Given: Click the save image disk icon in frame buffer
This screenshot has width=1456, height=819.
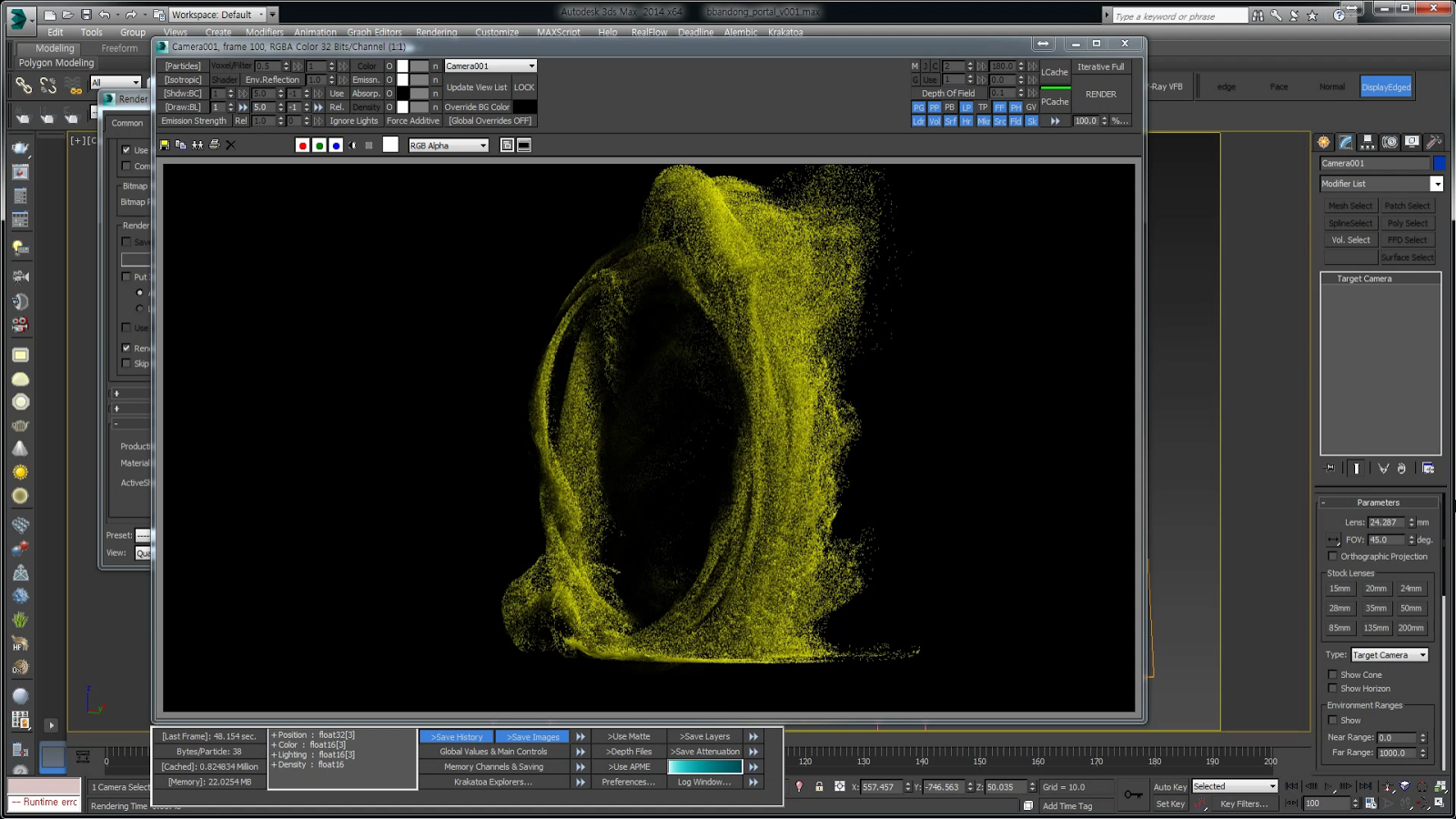Looking at the screenshot, I should [x=165, y=145].
